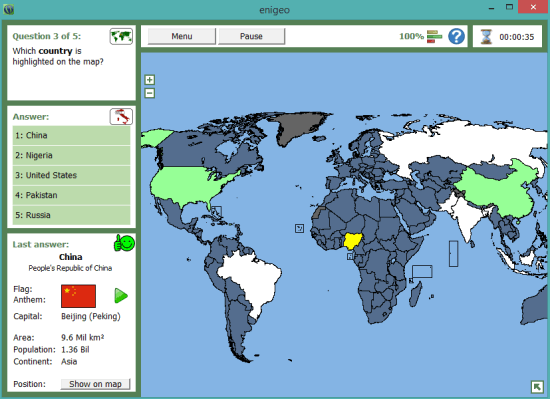Viewport: 550px width, 399px height.
Task: Select answer 2: Nigeria
Action: 72,155
